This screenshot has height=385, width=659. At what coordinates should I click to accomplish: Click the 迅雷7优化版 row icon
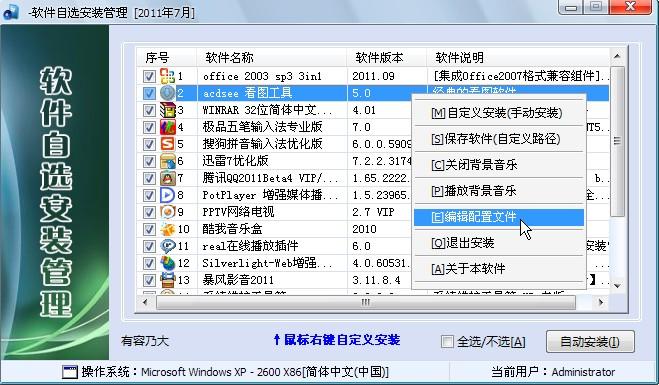(167, 161)
